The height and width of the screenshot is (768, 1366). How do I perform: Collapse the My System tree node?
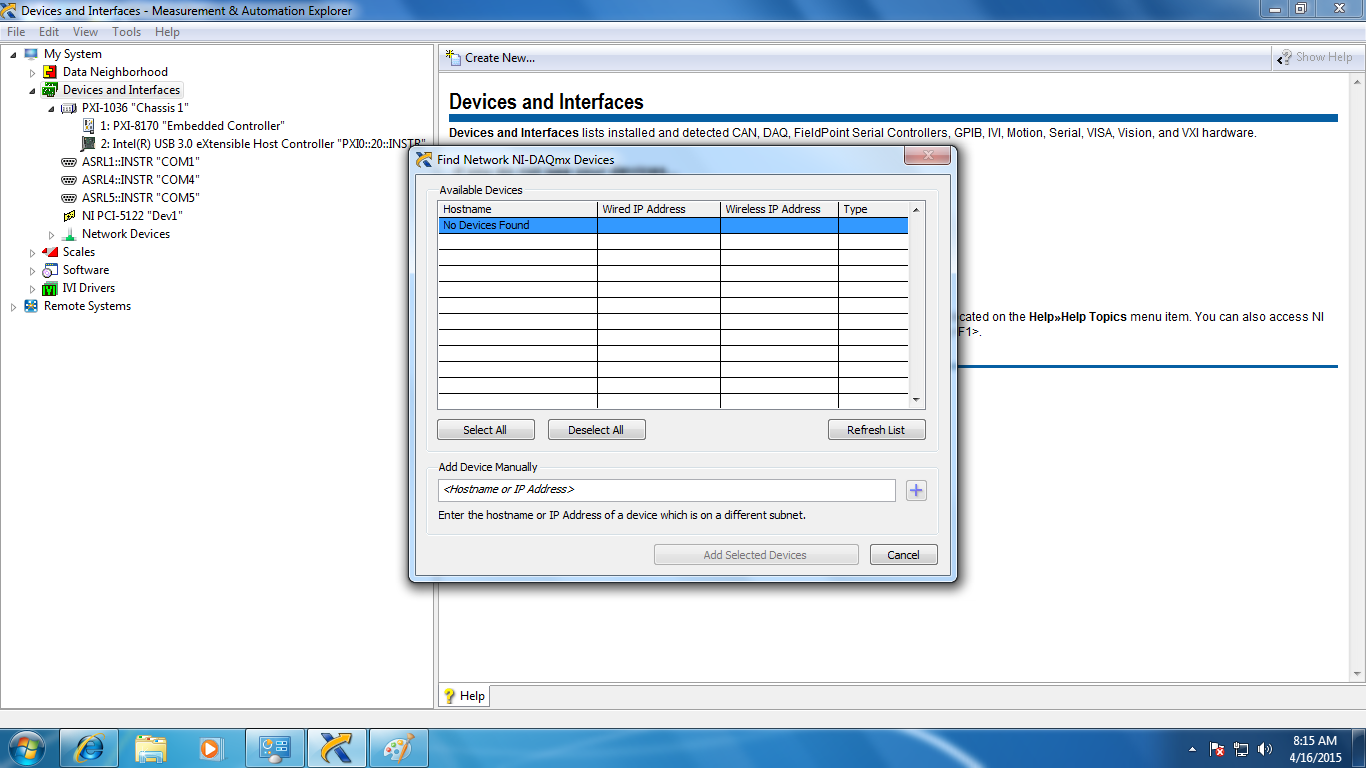click(x=13, y=54)
